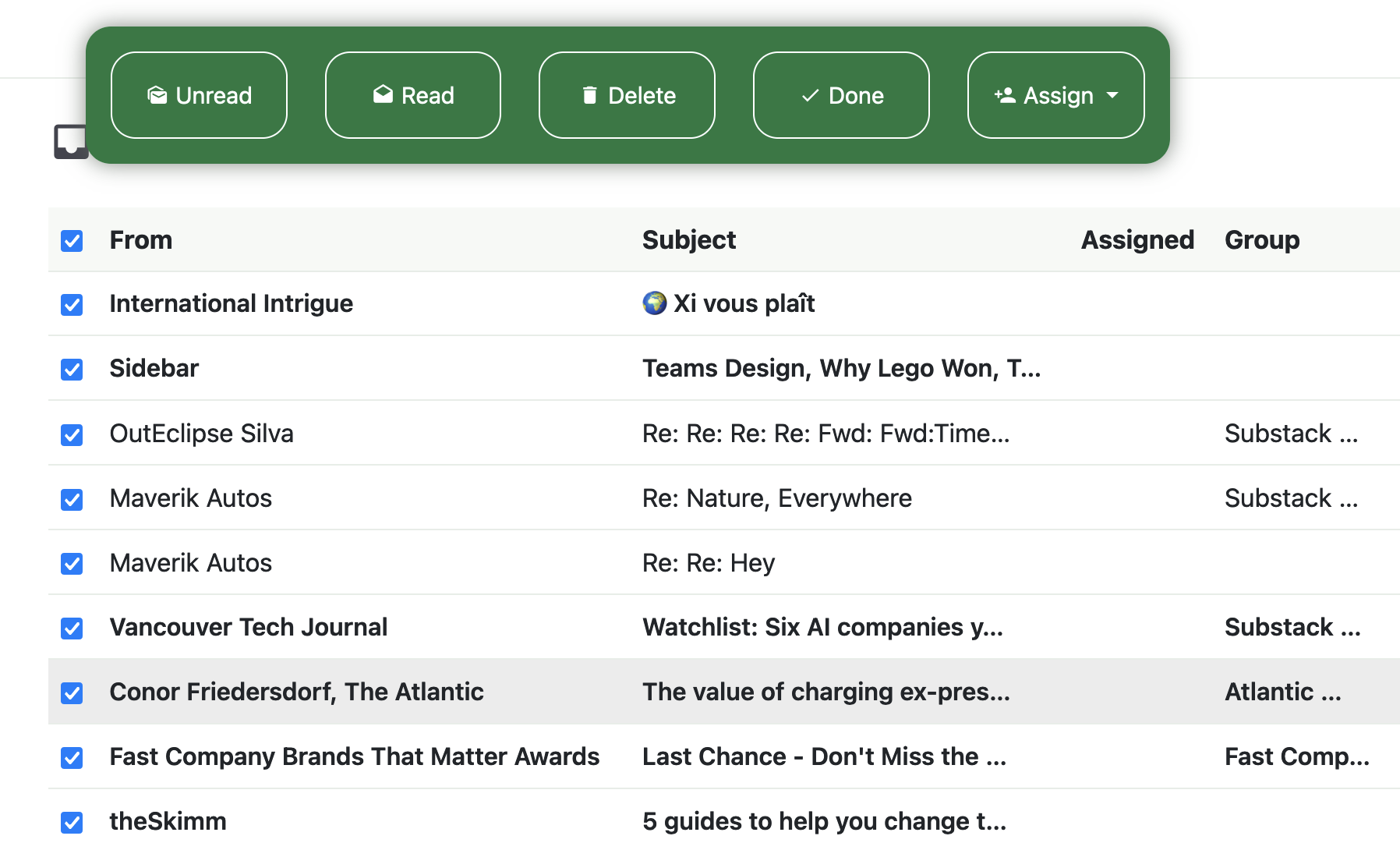Uncheck the select-all checkbox in header

click(x=71, y=241)
